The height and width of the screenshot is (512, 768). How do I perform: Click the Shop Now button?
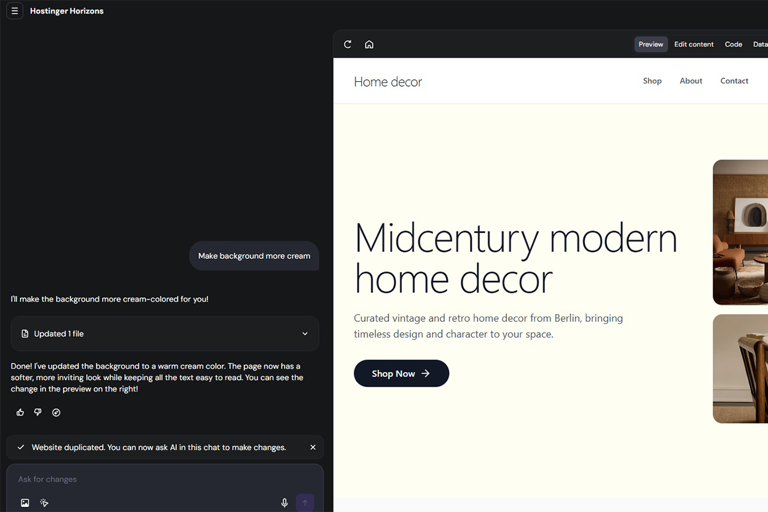[401, 373]
